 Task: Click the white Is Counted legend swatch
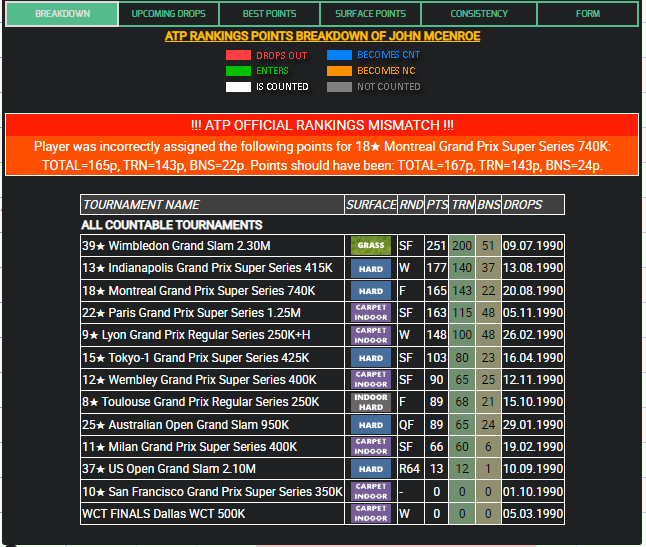(x=238, y=87)
